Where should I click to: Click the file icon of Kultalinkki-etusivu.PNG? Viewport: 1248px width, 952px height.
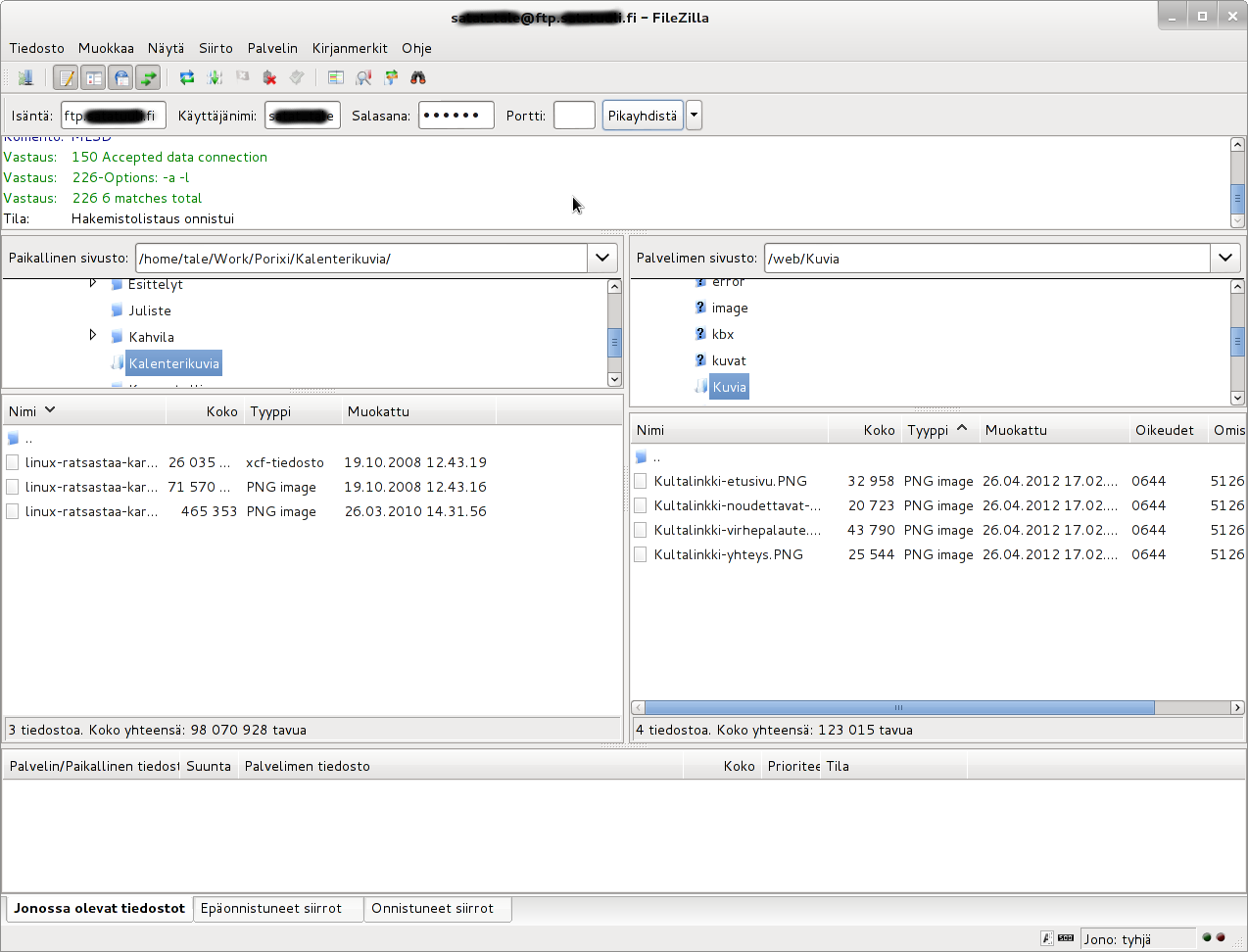point(640,481)
